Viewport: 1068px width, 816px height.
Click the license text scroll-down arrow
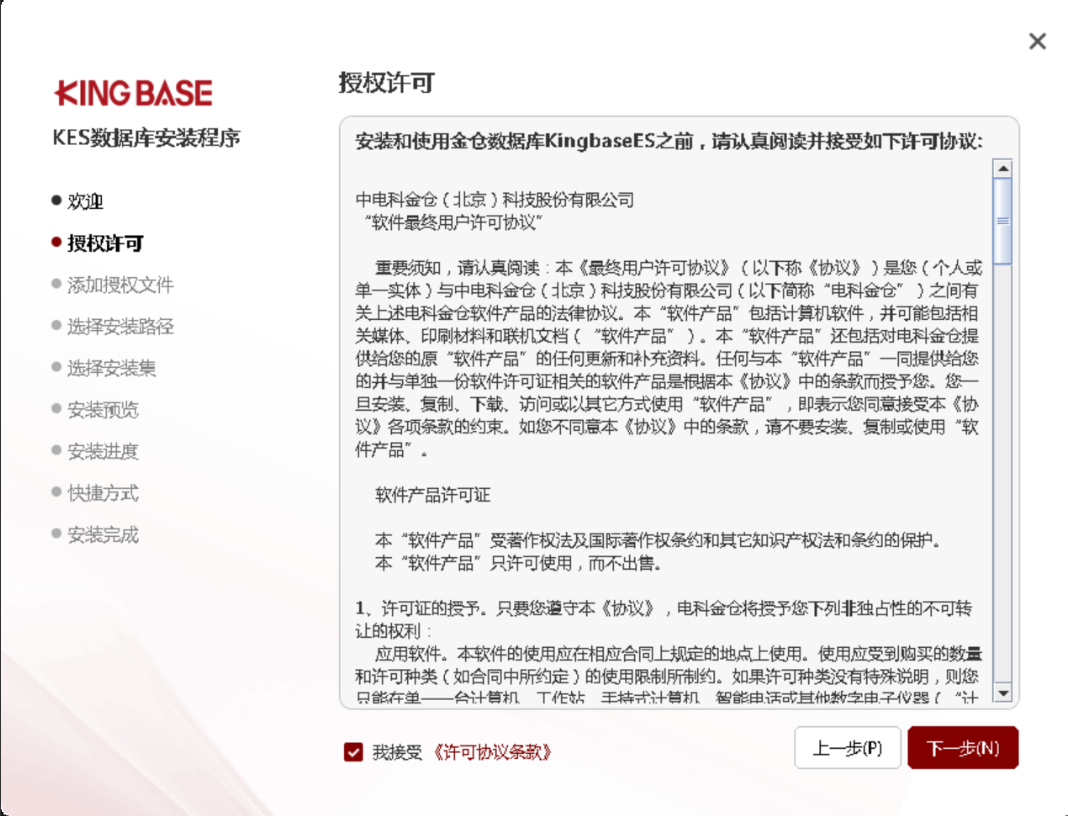(x=1003, y=693)
